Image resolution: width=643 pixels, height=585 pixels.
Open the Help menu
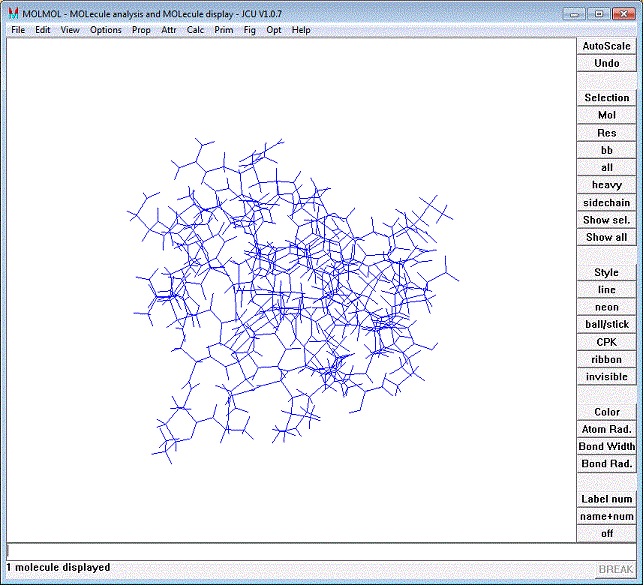(x=301, y=30)
